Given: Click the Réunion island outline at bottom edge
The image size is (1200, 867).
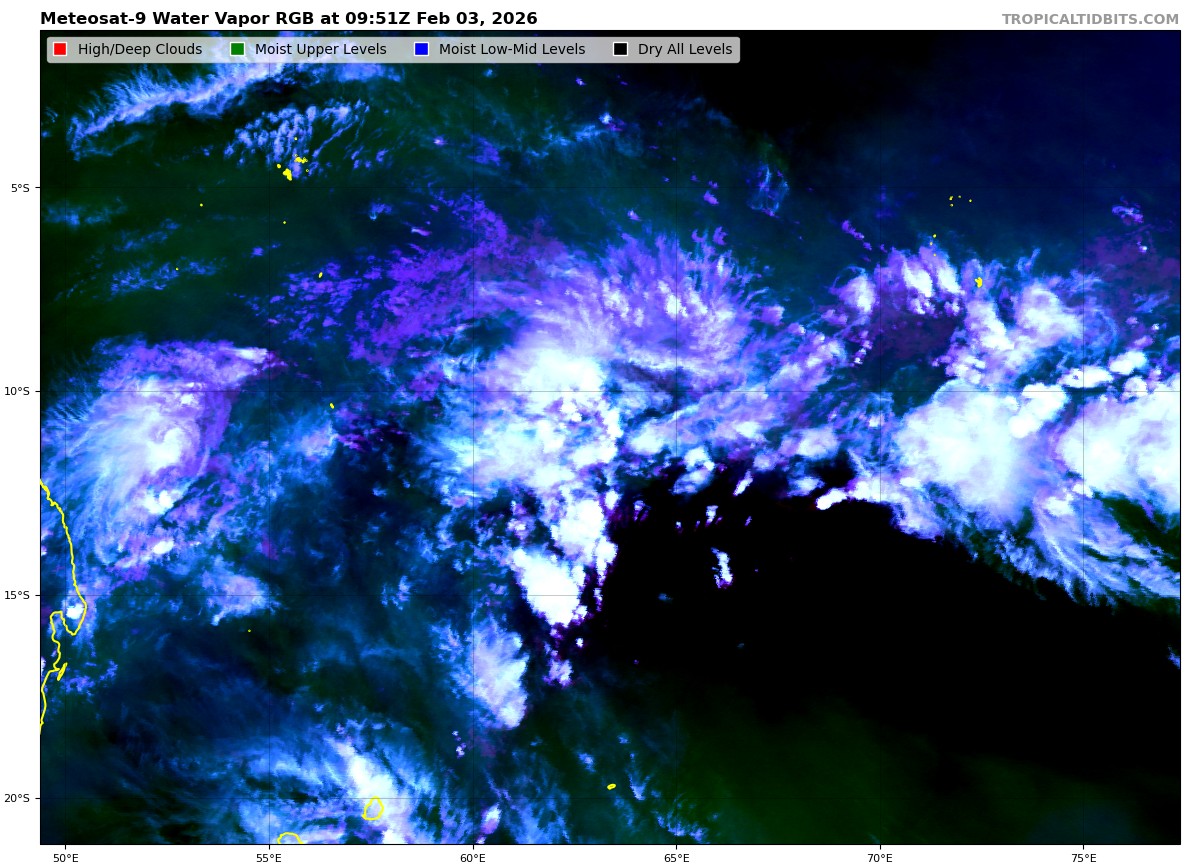Looking at the screenshot, I should pos(288,838).
